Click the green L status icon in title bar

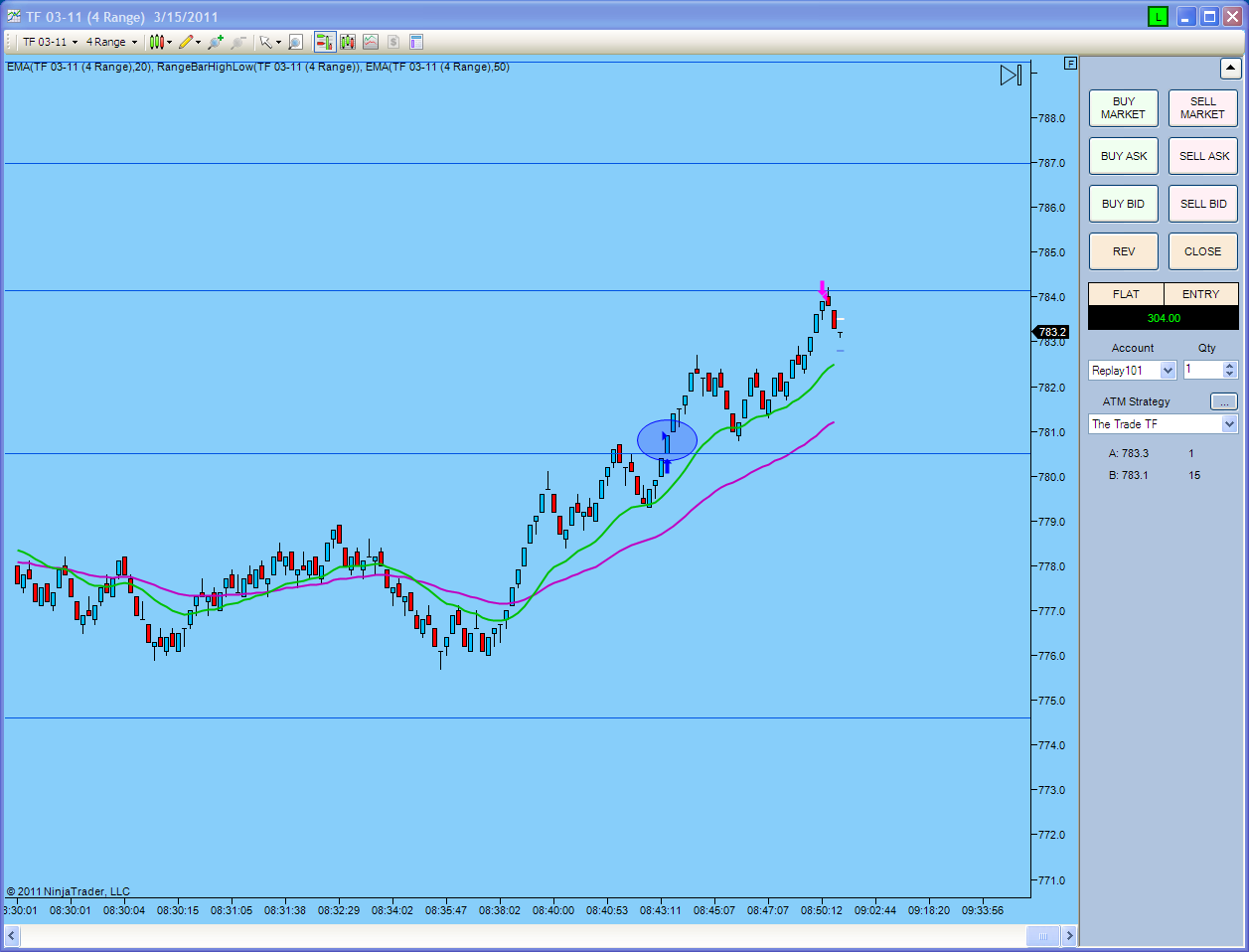[1158, 16]
